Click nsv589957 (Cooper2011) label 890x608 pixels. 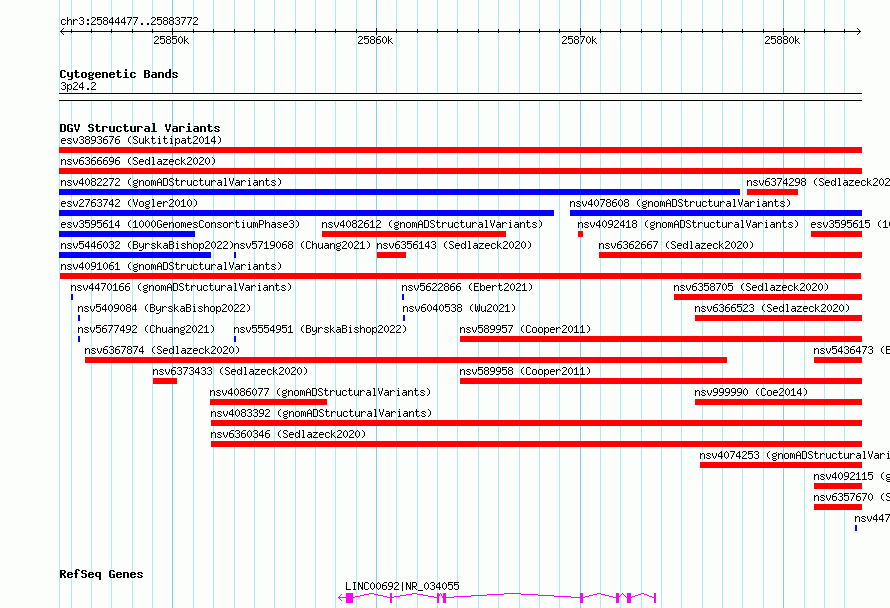pos(525,329)
